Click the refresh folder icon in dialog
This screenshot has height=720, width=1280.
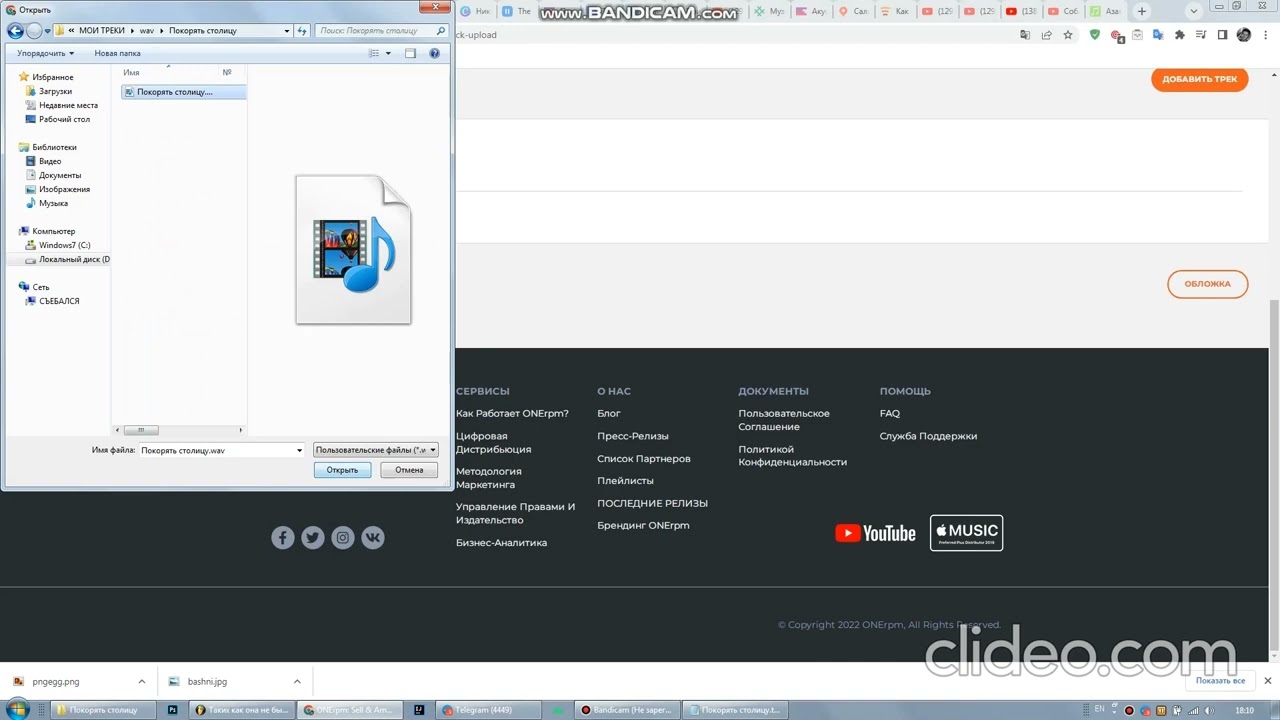tap(302, 31)
